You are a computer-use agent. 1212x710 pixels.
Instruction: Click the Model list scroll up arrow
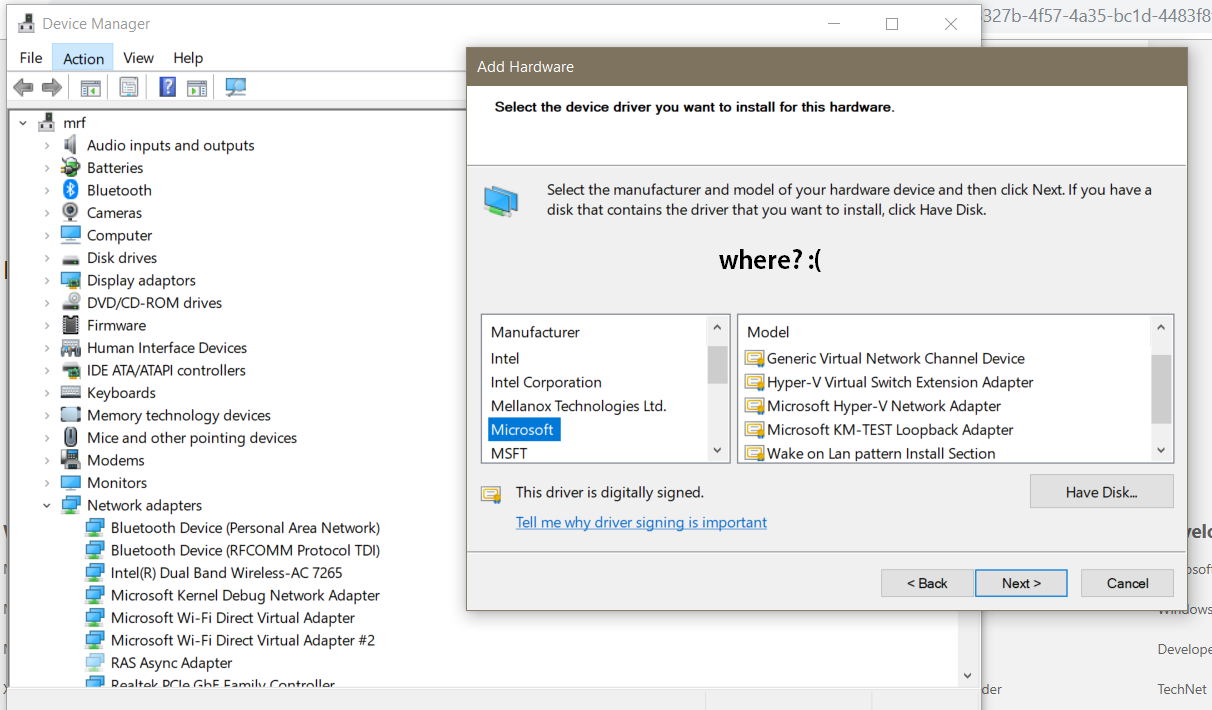point(1160,328)
